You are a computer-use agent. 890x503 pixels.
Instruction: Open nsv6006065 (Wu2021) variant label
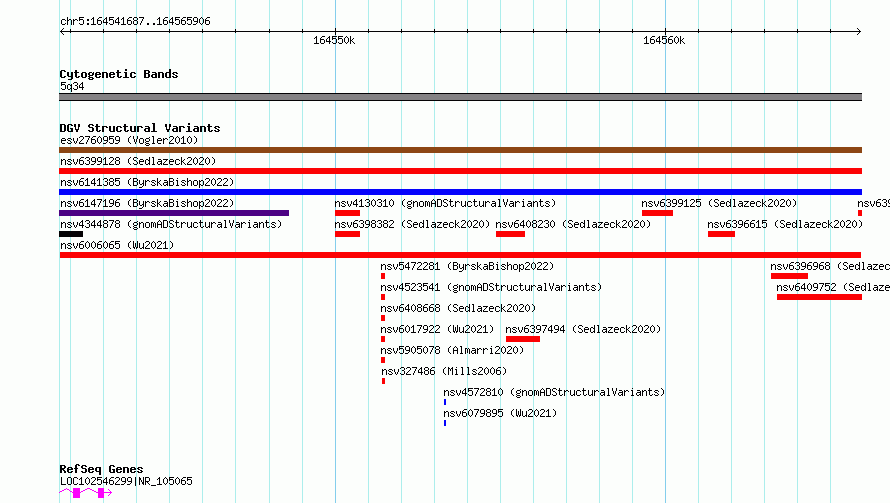pos(117,245)
